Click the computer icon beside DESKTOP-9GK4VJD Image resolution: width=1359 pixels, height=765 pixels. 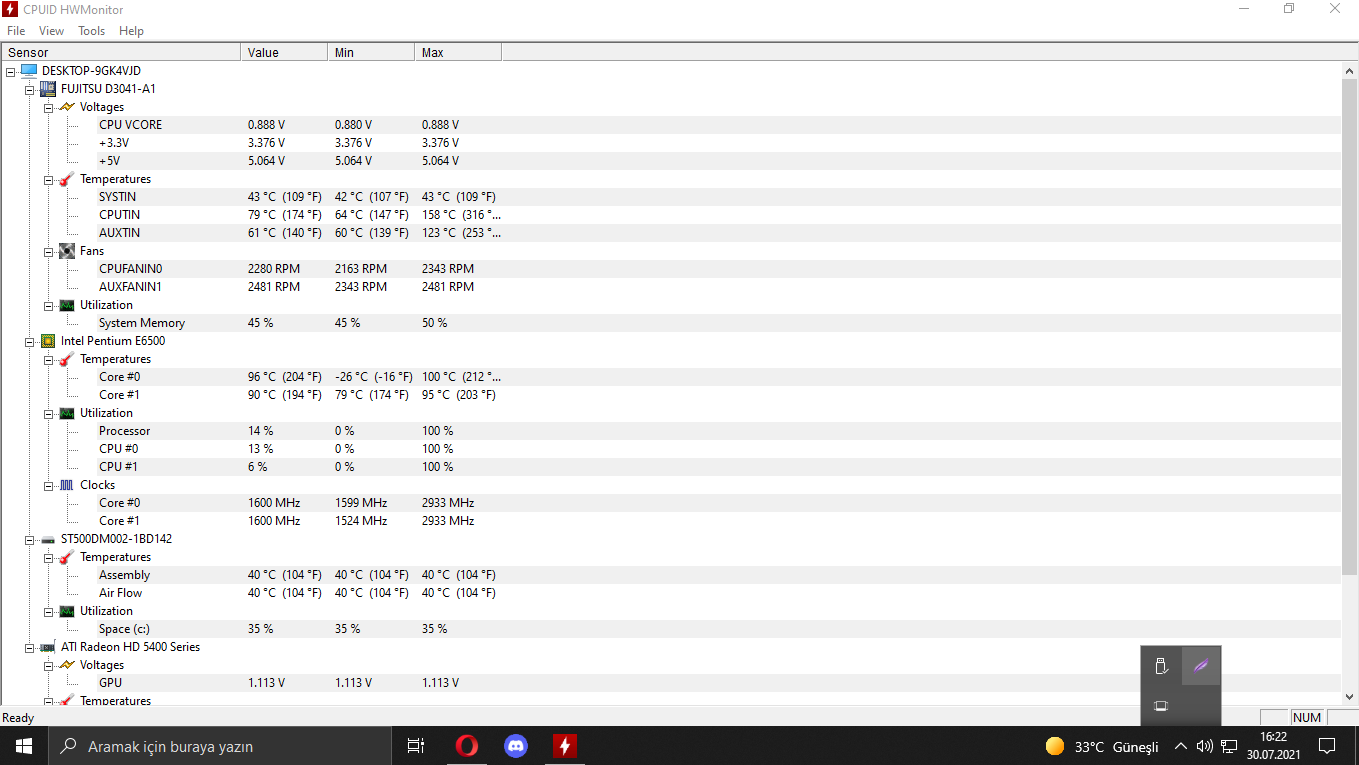click(28, 71)
